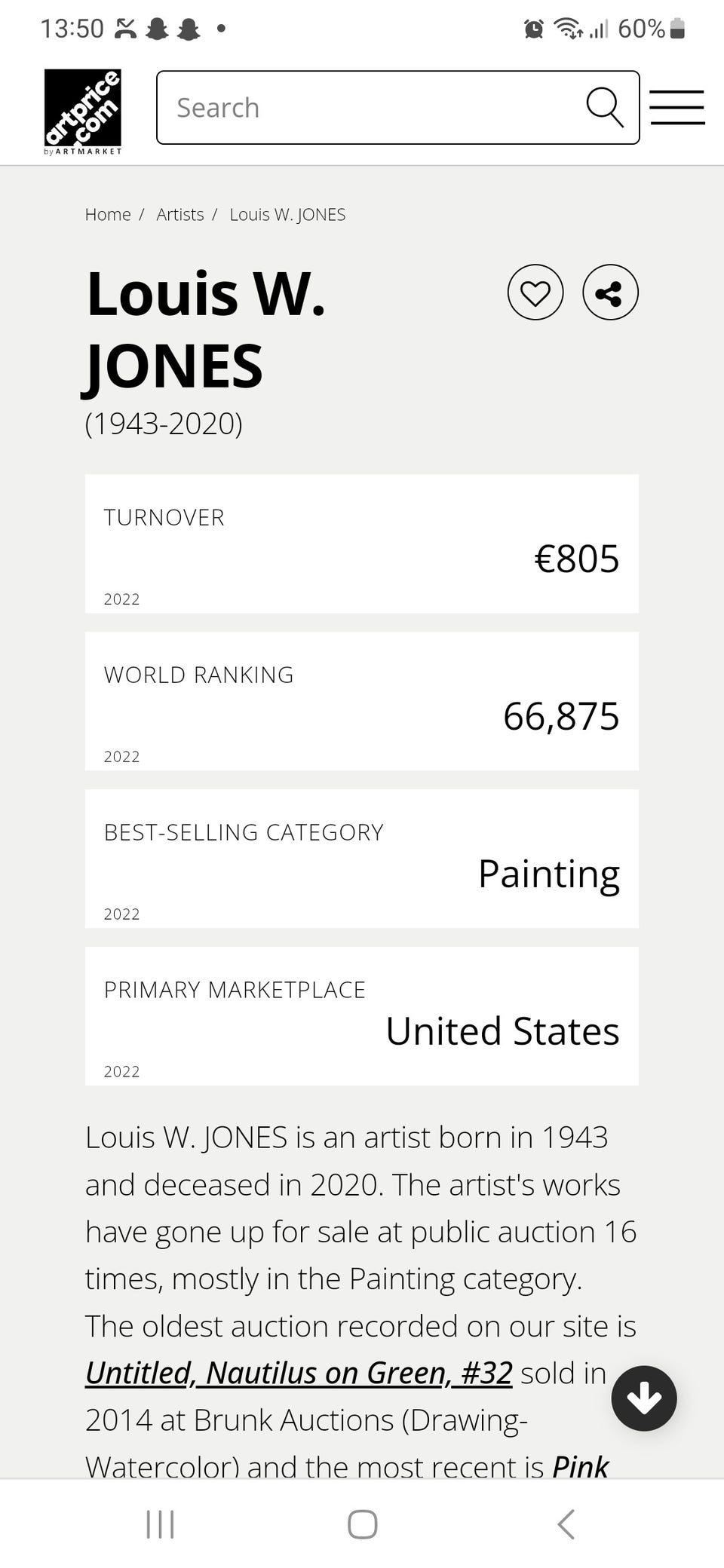The height and width of the screenshot is (1568, 724).
Task: Tap the Android back button
Action: click(566, 1524)
